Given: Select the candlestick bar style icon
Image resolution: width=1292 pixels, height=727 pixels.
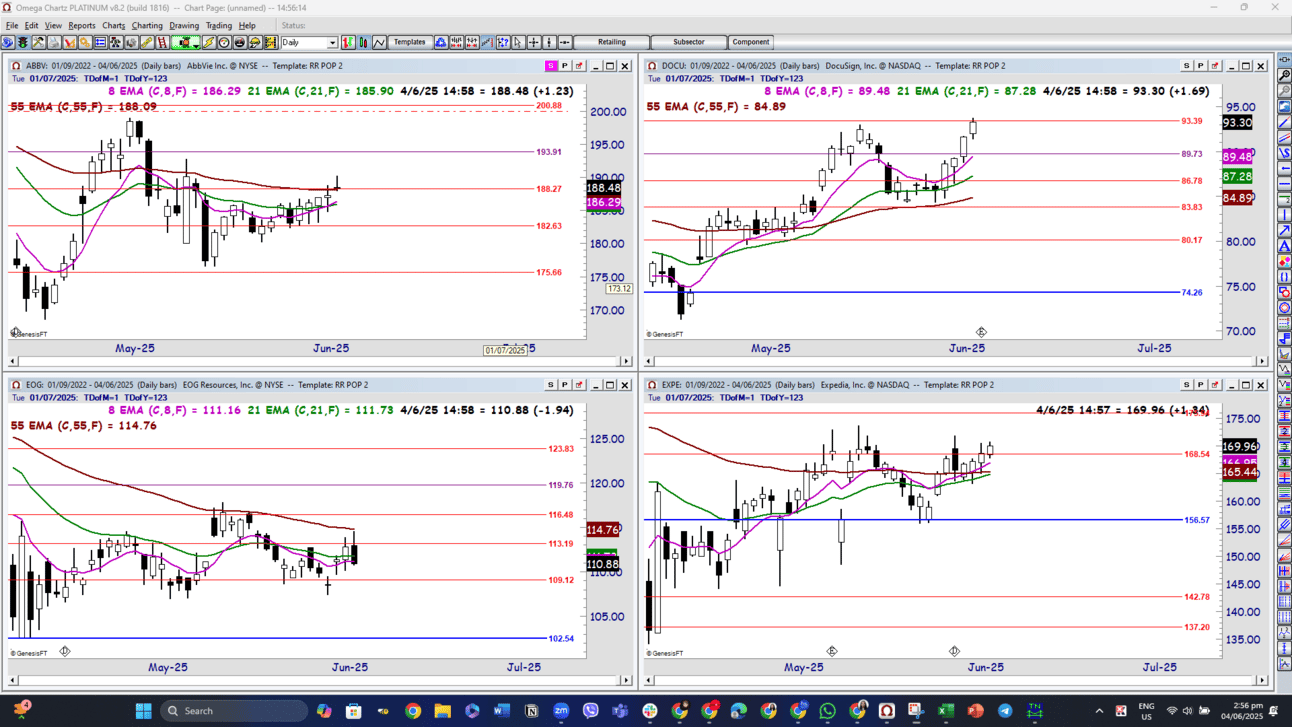Looking at the screenshot, I should pos(363,42).
